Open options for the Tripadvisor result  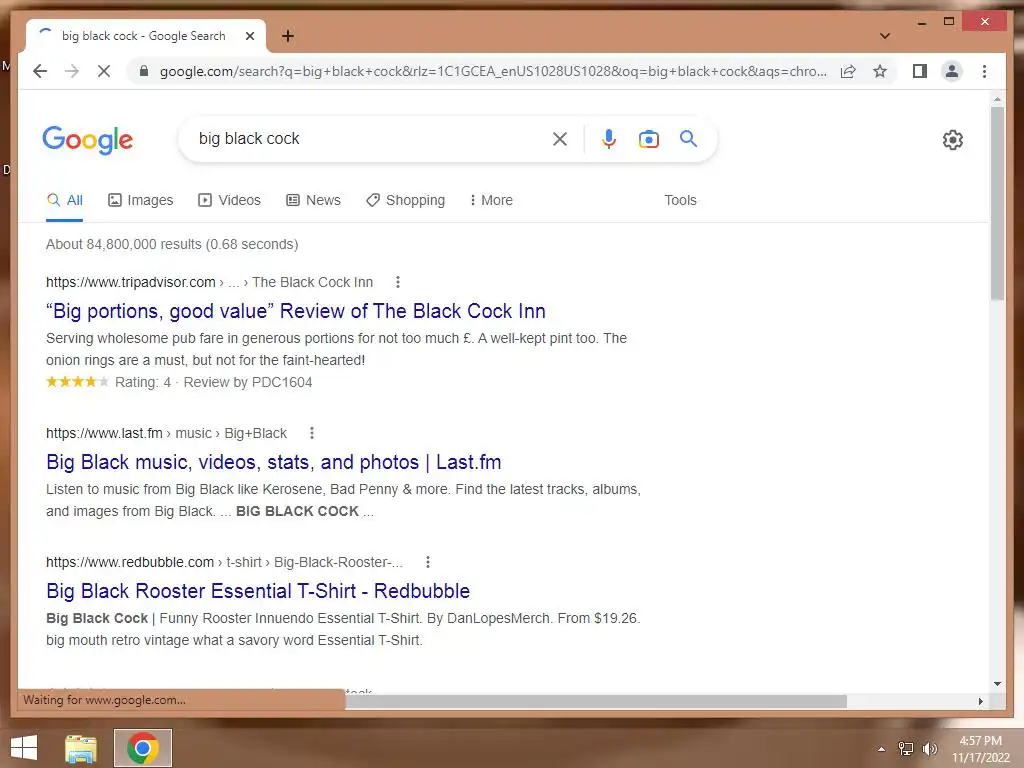(x=398, y=282)
